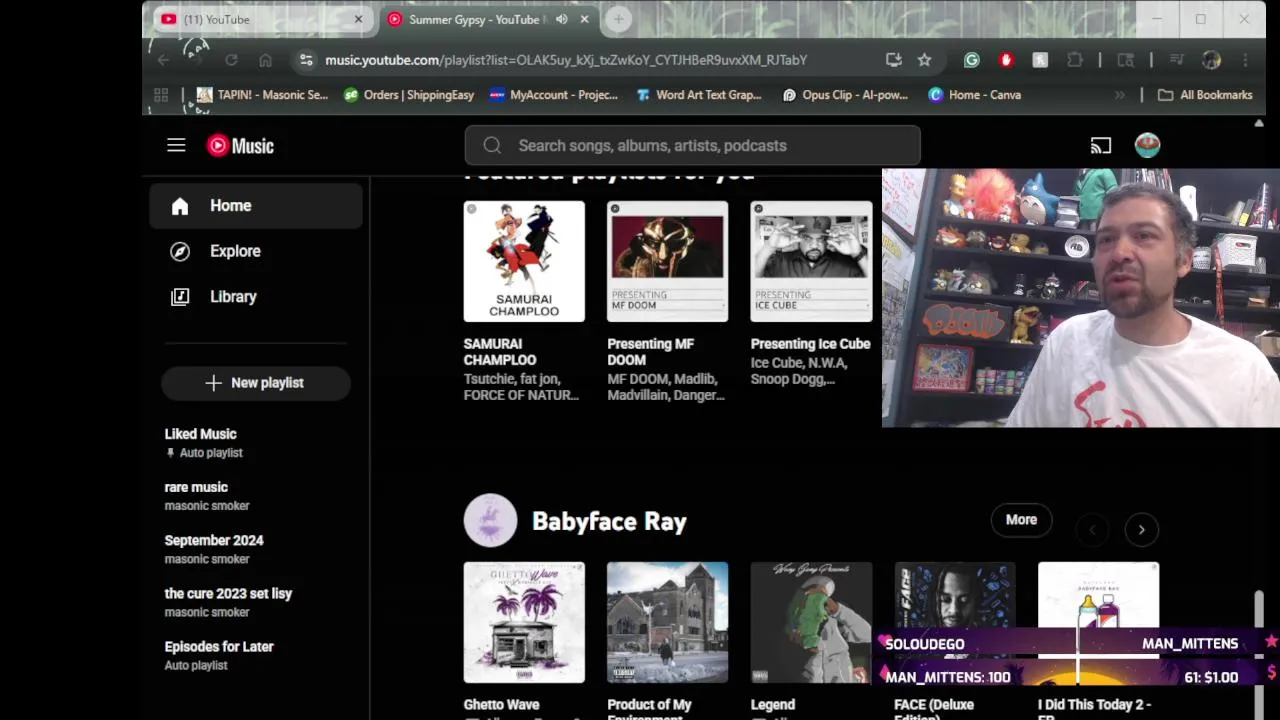Open the red stop-hand extension icon
Screen dimensions: 1280x720
coord(1006,60)
